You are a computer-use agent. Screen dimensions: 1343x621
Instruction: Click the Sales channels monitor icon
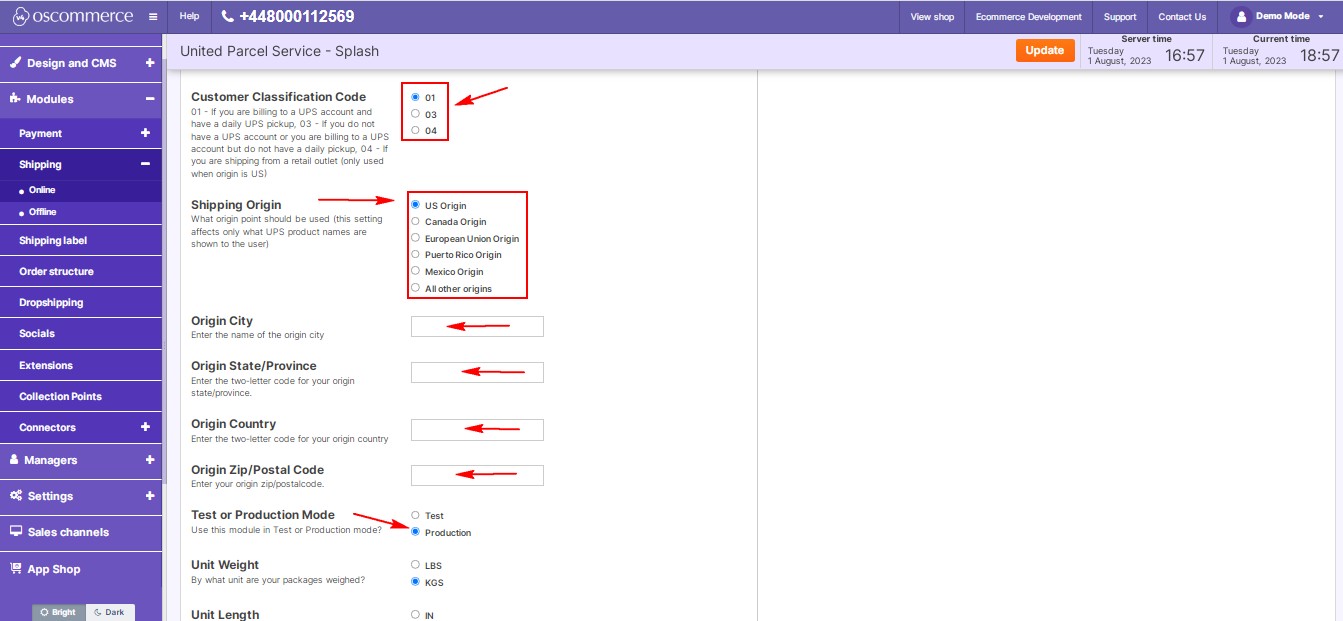(16, 532)
